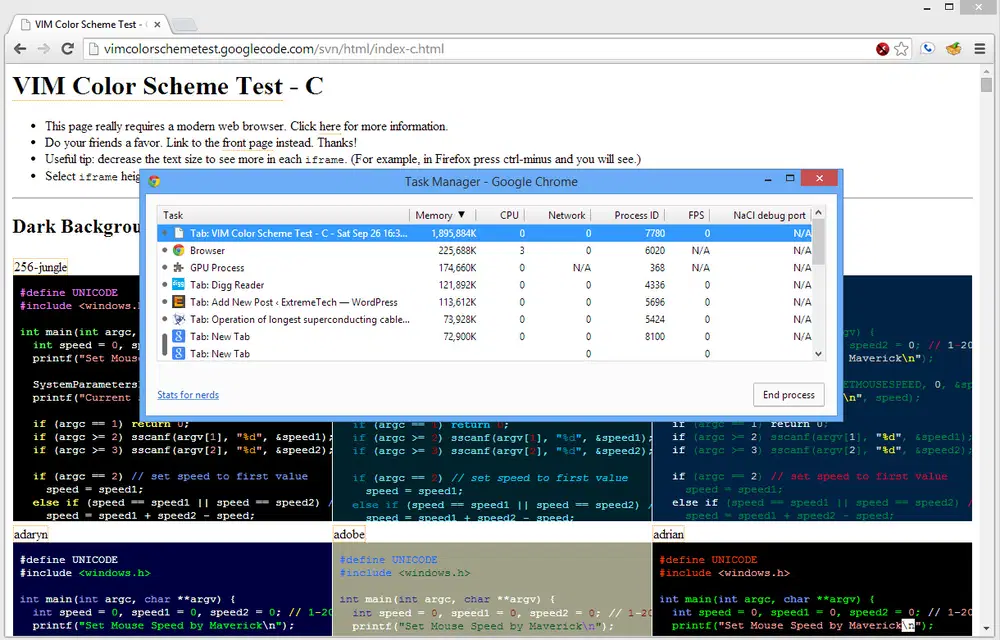The height and width of the screenshot is (640, 1000).
Task: Sort by the Process ID column header
Action: coord(628,215)
